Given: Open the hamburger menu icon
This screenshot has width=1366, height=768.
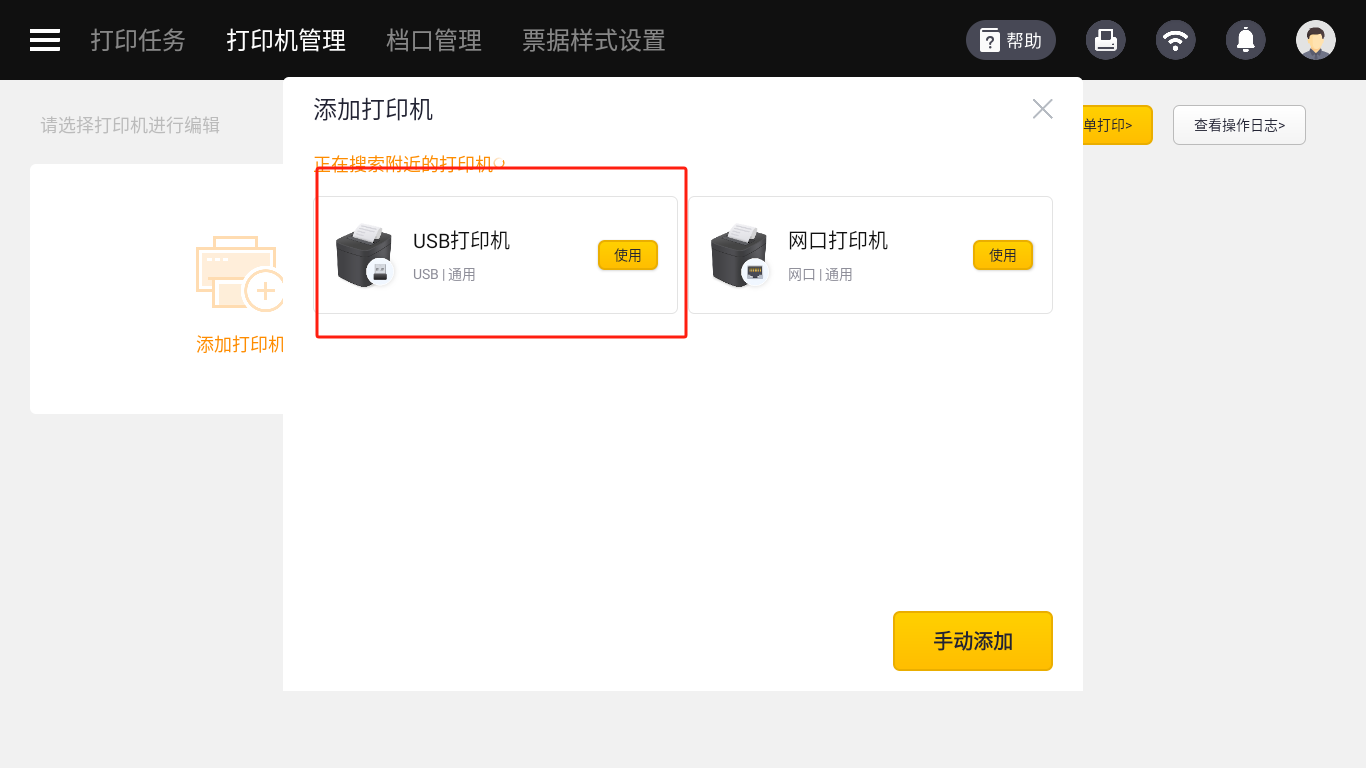Looking at the screenshot, I should (45, 40).
